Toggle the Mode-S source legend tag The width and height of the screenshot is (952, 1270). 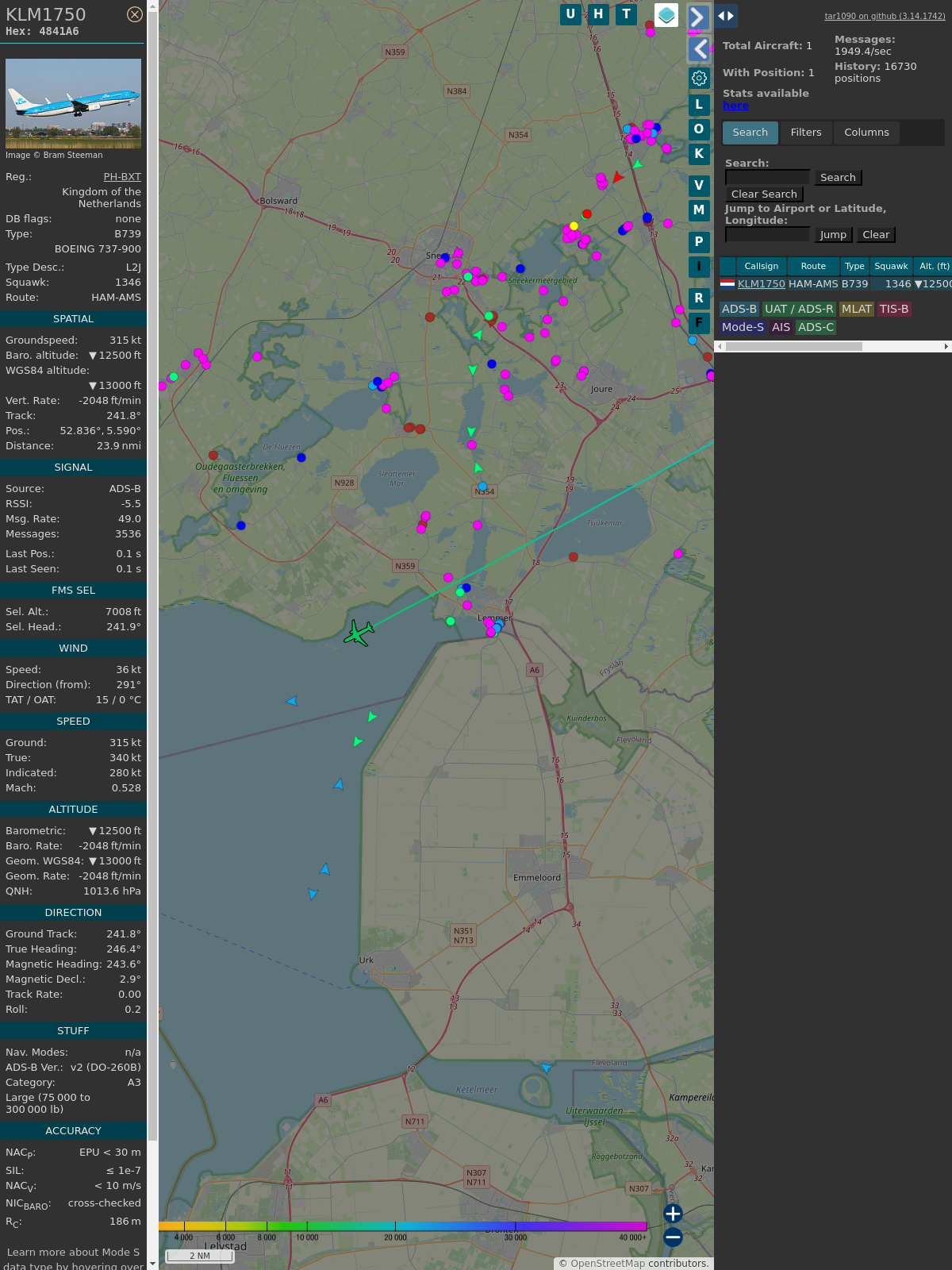coord(743,328)
